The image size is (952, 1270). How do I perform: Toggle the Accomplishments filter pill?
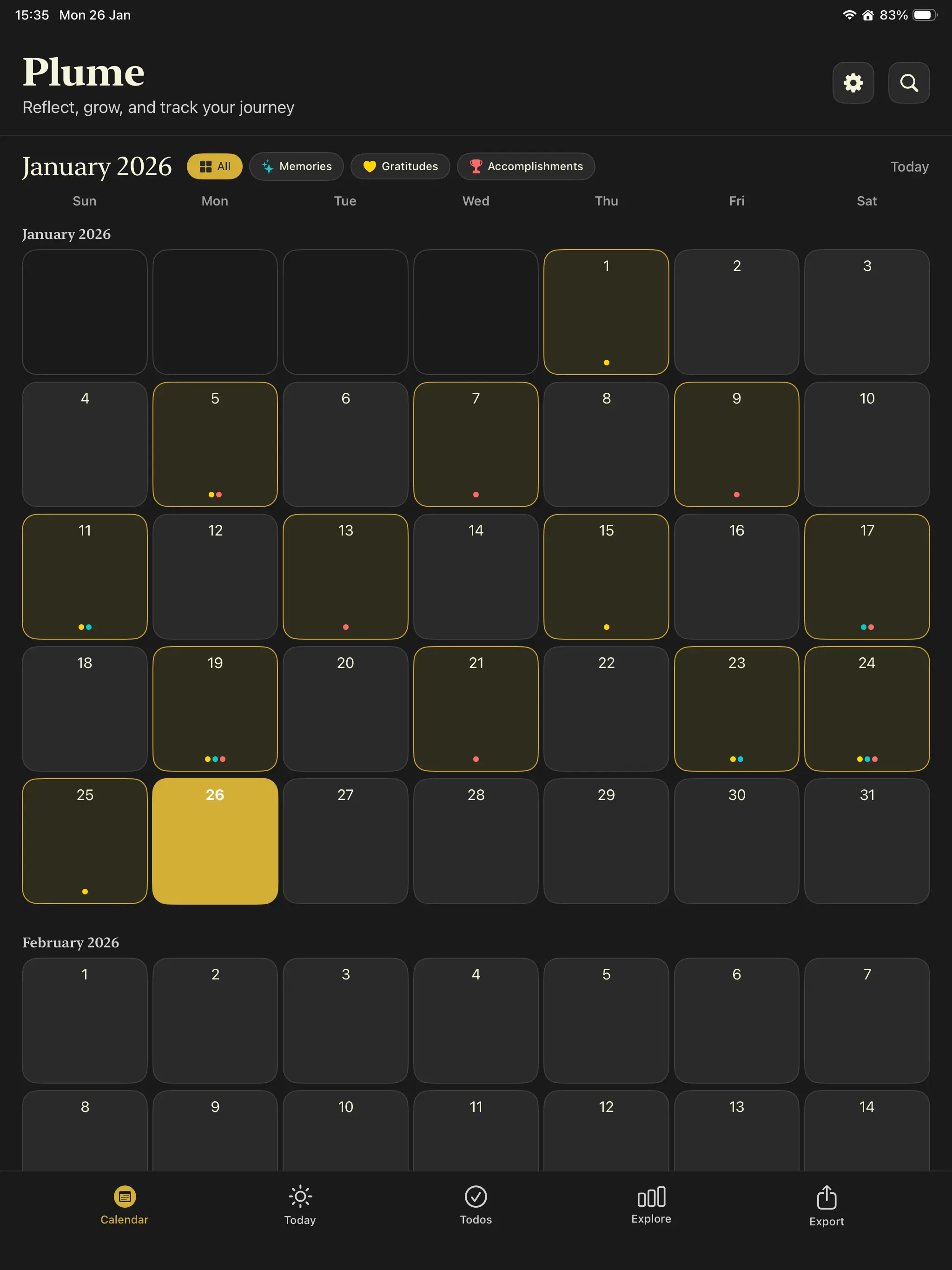(525, 166)
